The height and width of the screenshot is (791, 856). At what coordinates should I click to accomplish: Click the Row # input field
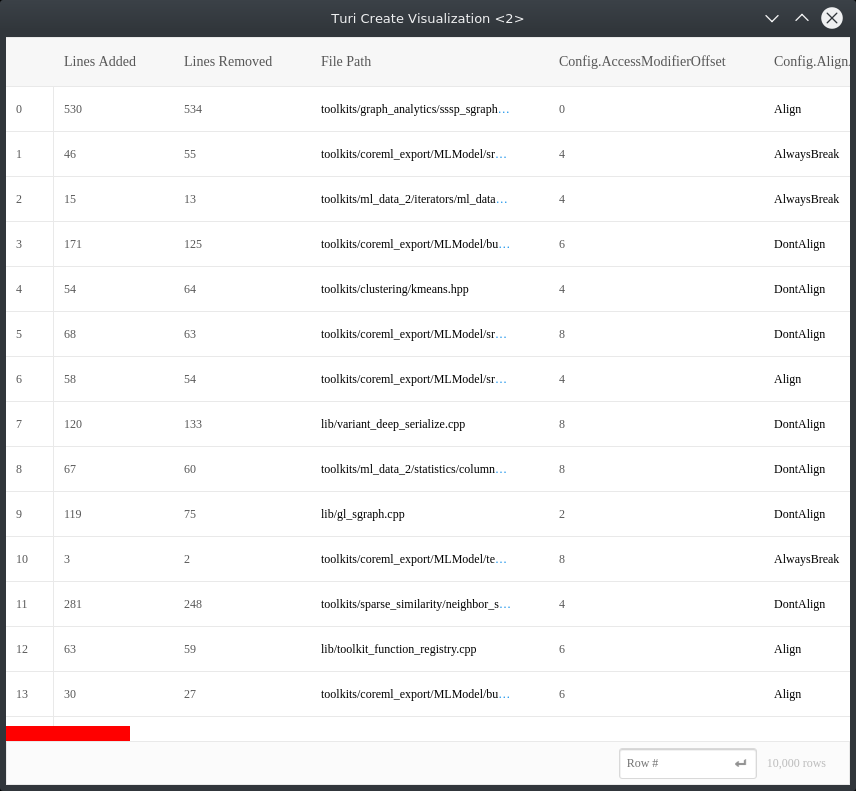[x=687, y=763]
